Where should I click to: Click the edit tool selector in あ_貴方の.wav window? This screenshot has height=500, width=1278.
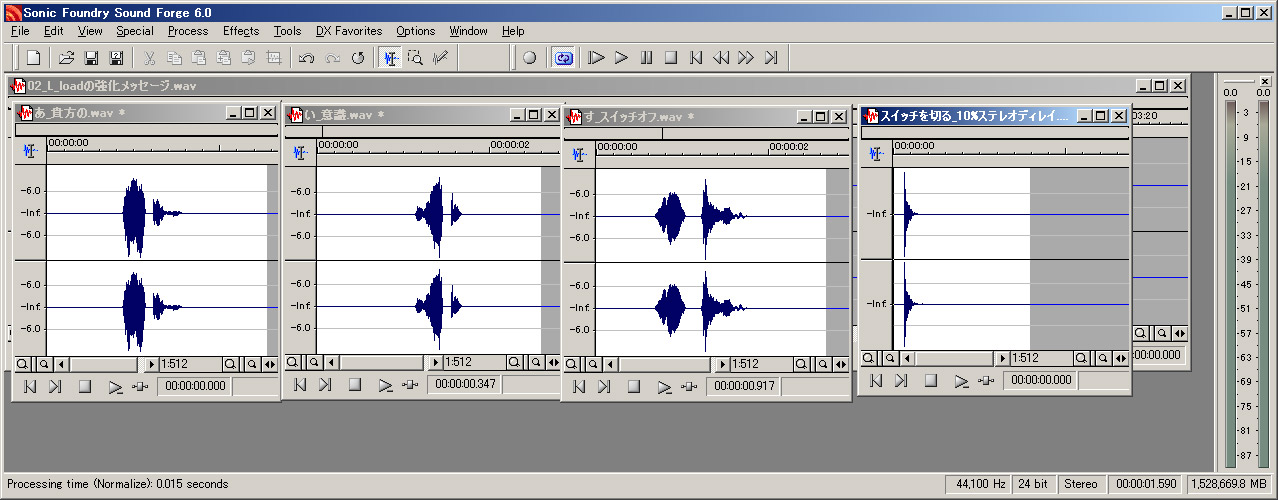pyautogui.click(x=30, y=150)
